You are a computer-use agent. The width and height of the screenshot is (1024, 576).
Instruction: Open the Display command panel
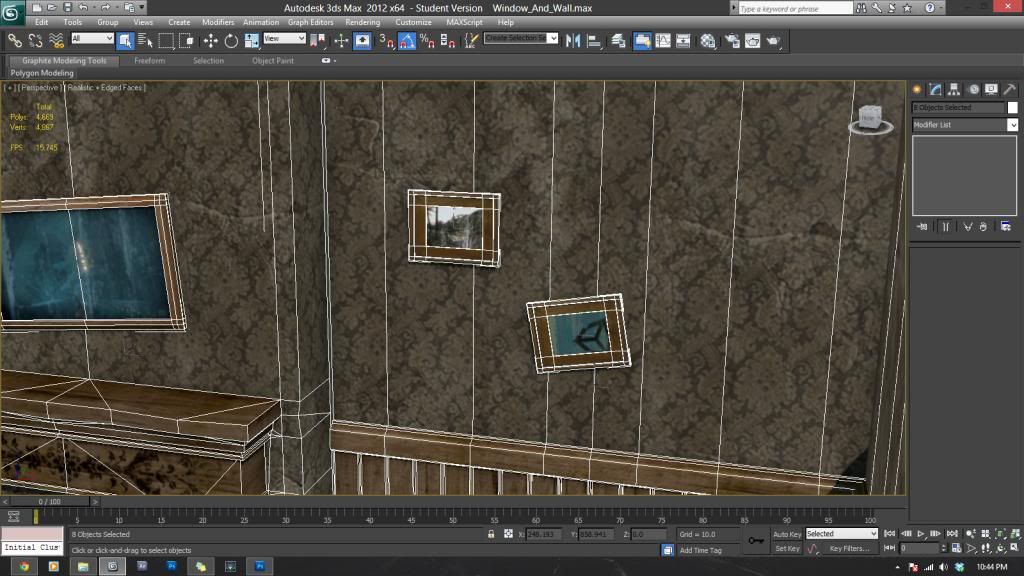click(991, 89)
